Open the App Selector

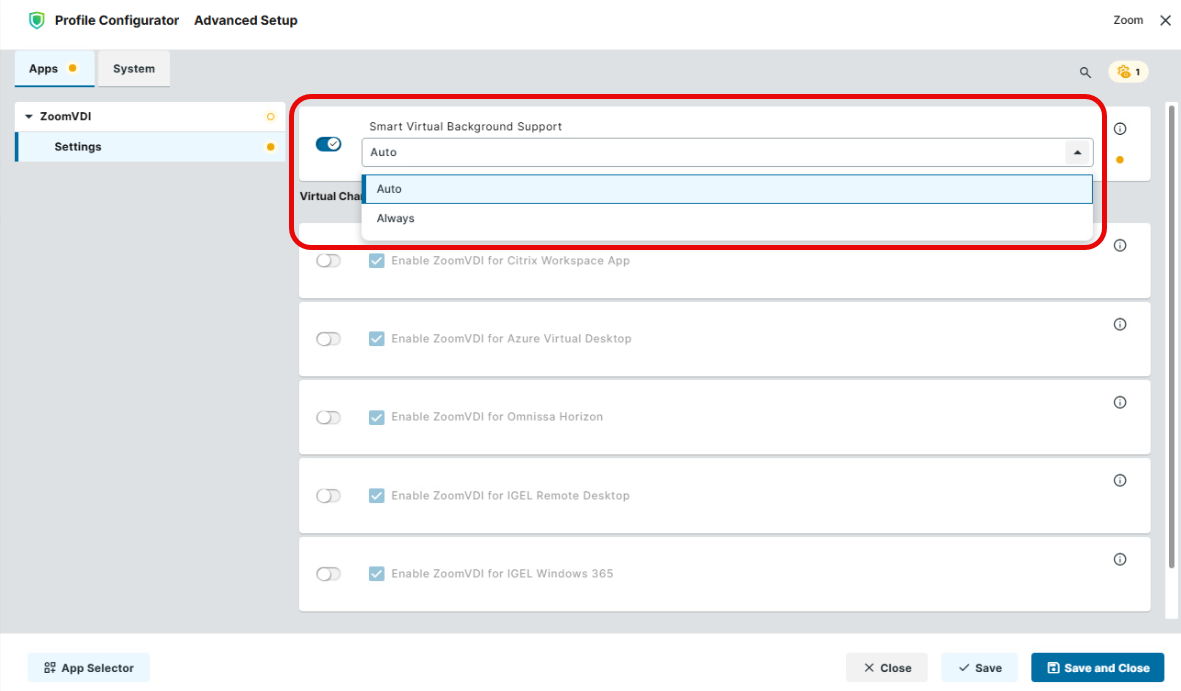pyautogui.click(x=89, y=668)
